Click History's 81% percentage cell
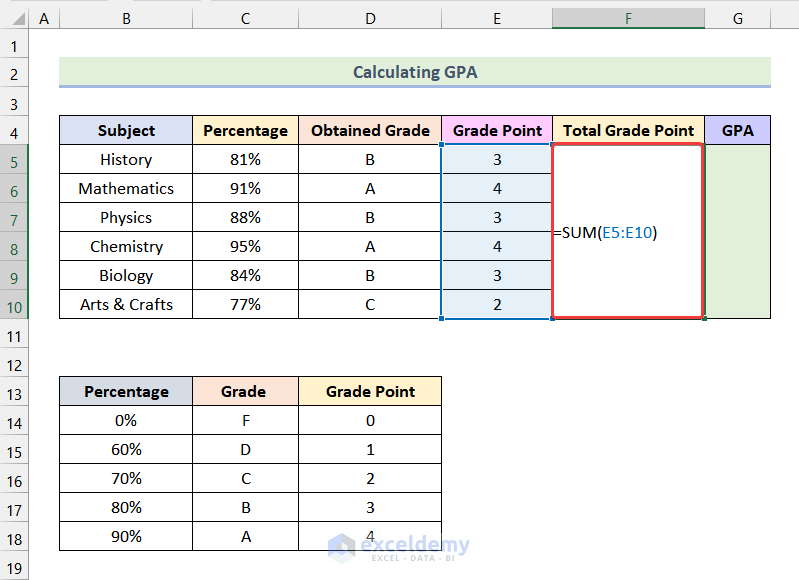799x580 pixels. coord(245,160)
